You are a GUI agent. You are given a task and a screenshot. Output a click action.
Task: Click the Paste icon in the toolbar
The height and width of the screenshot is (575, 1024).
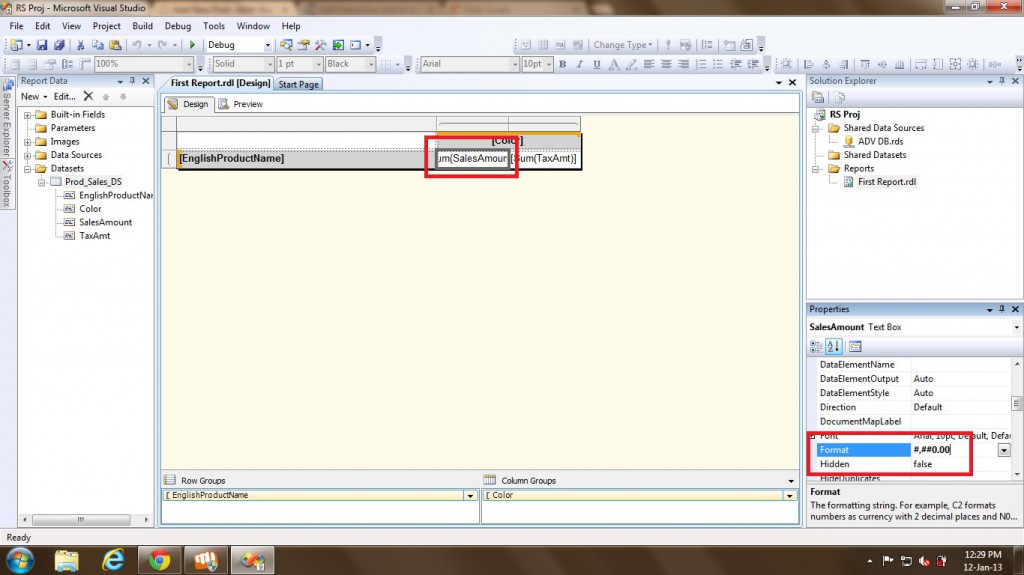tap(113, 45)
